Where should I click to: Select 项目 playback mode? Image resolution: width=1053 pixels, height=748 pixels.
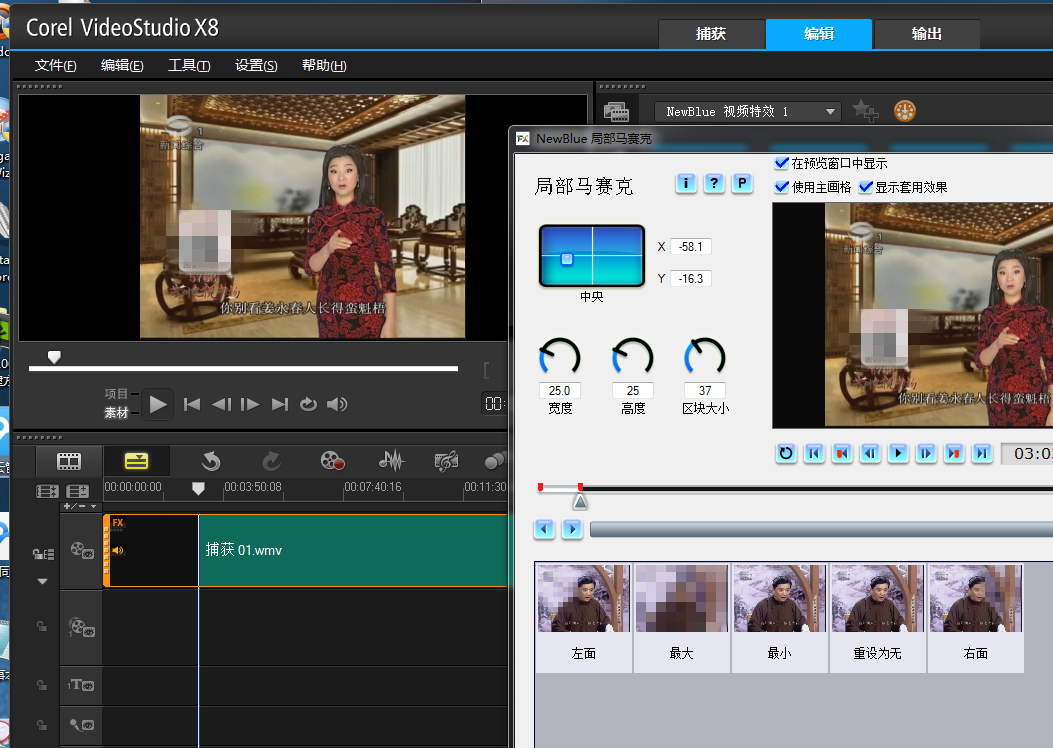(116, 393)
